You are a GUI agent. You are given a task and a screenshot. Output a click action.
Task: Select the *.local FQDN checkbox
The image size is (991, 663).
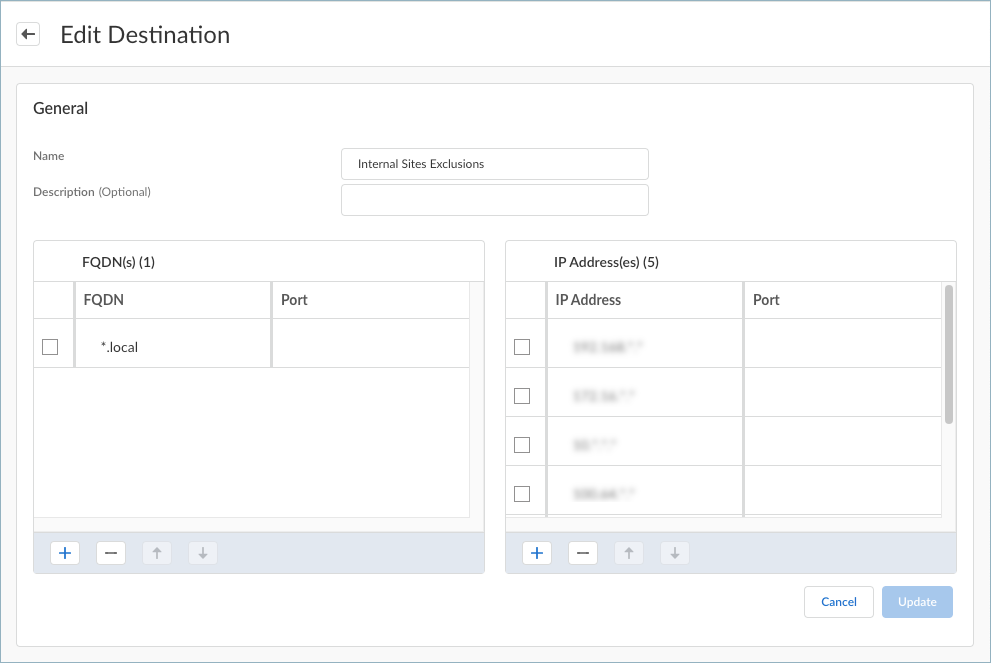click(50, 347)
